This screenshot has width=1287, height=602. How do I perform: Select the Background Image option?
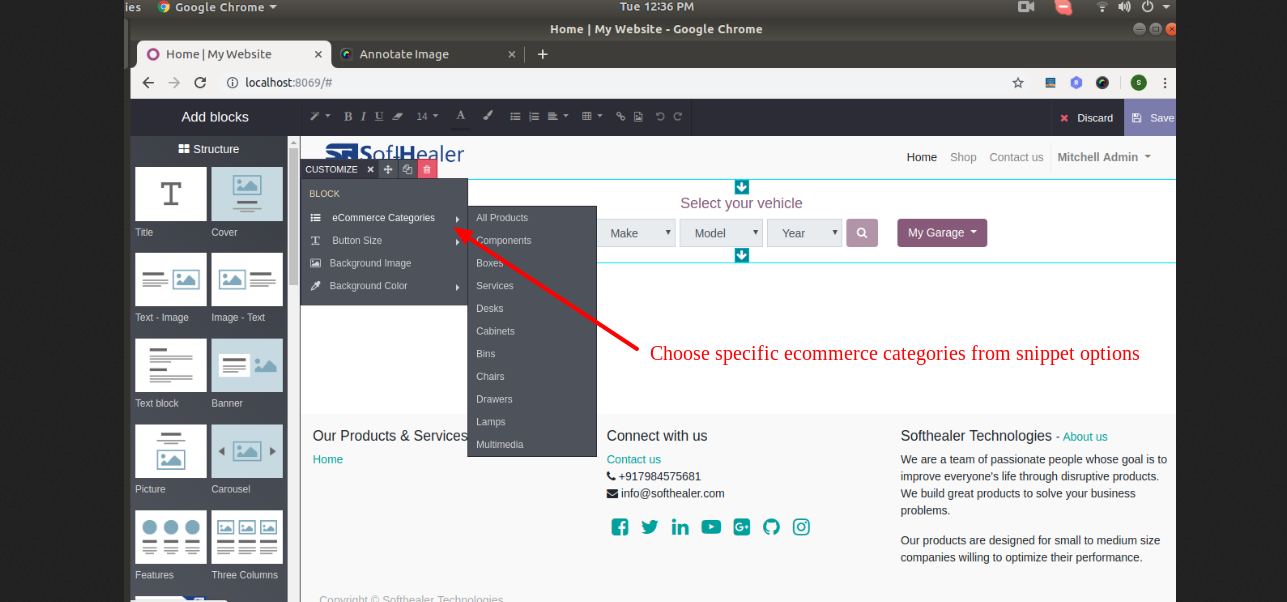(384, 263)
